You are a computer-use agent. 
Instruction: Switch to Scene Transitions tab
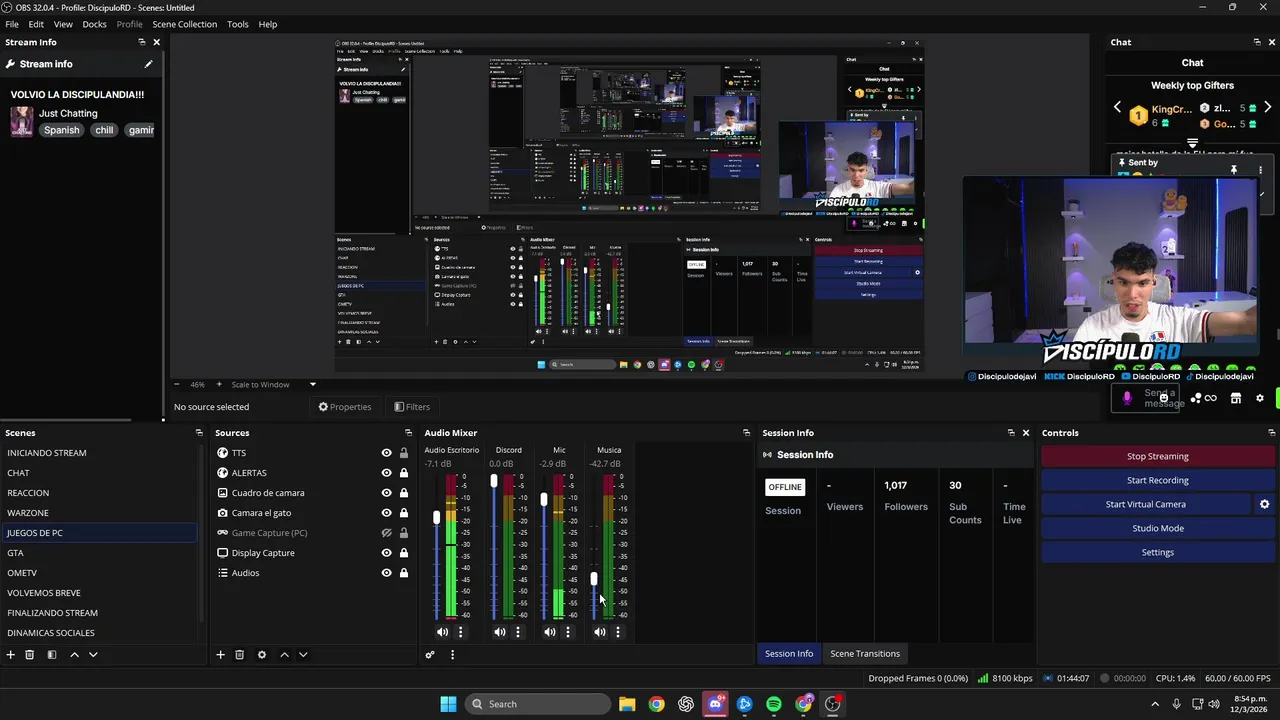coord(865,654)
